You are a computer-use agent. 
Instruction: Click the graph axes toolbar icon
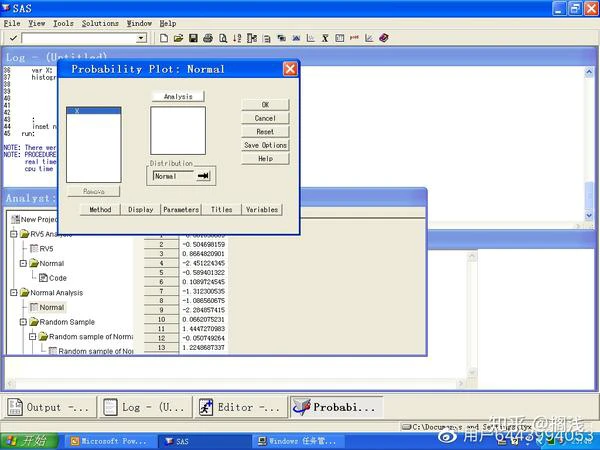[311, 38]
